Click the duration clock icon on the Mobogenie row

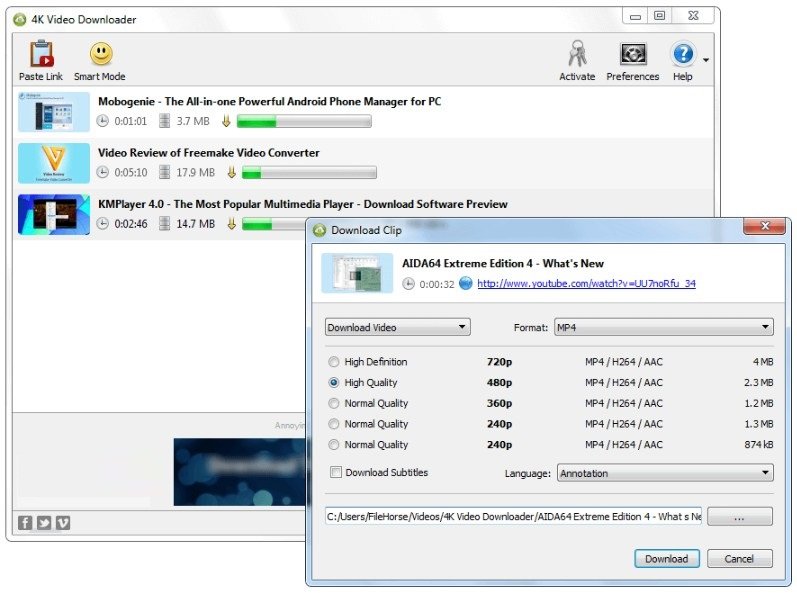click(103, 121)
